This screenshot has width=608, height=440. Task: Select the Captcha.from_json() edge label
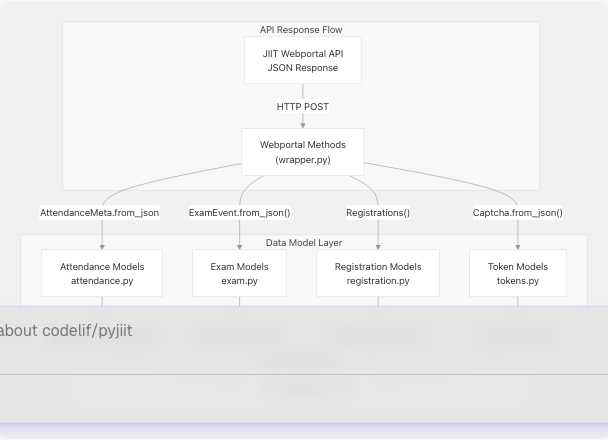517,213
